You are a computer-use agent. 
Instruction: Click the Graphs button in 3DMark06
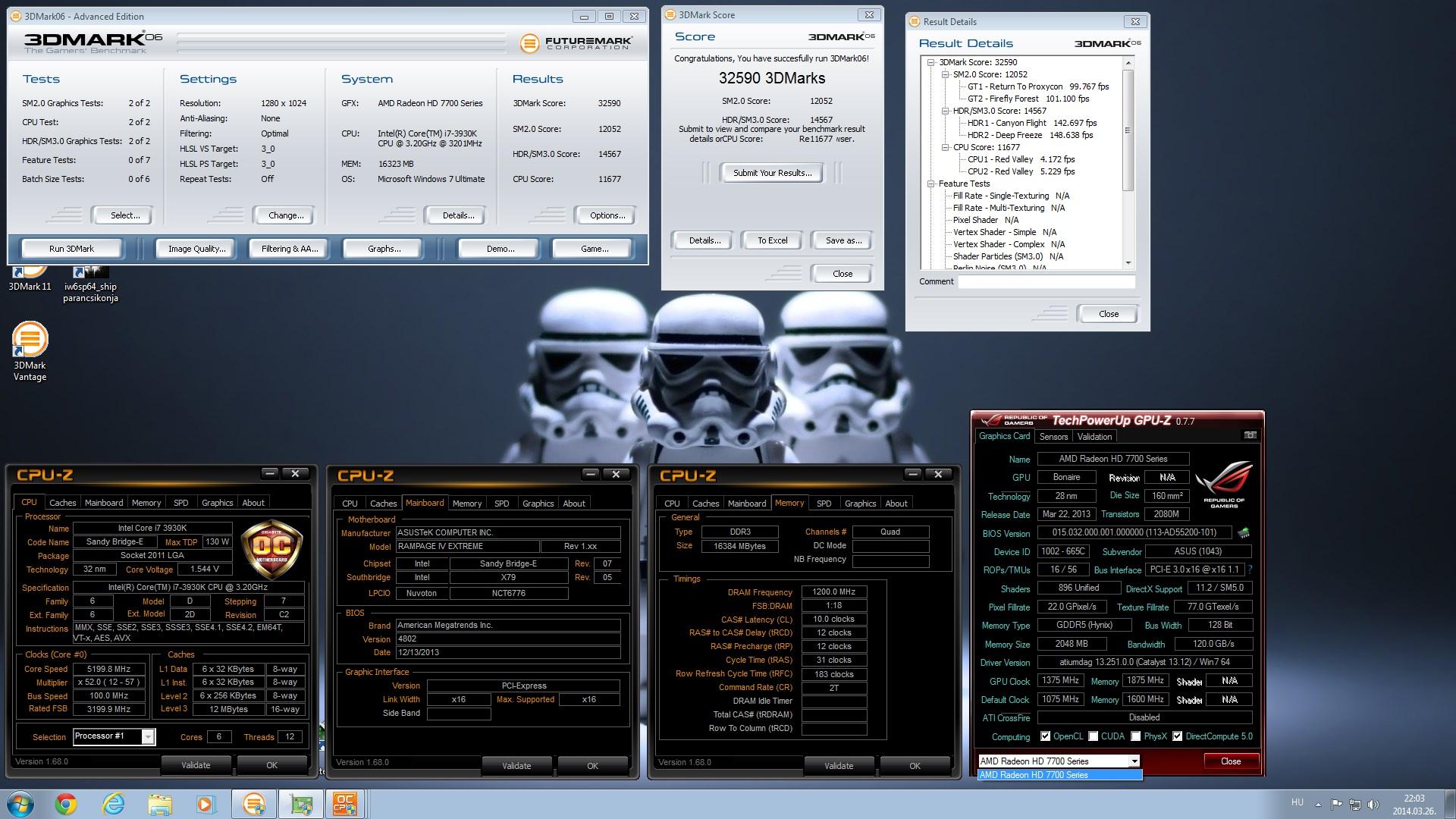point(384,249)
